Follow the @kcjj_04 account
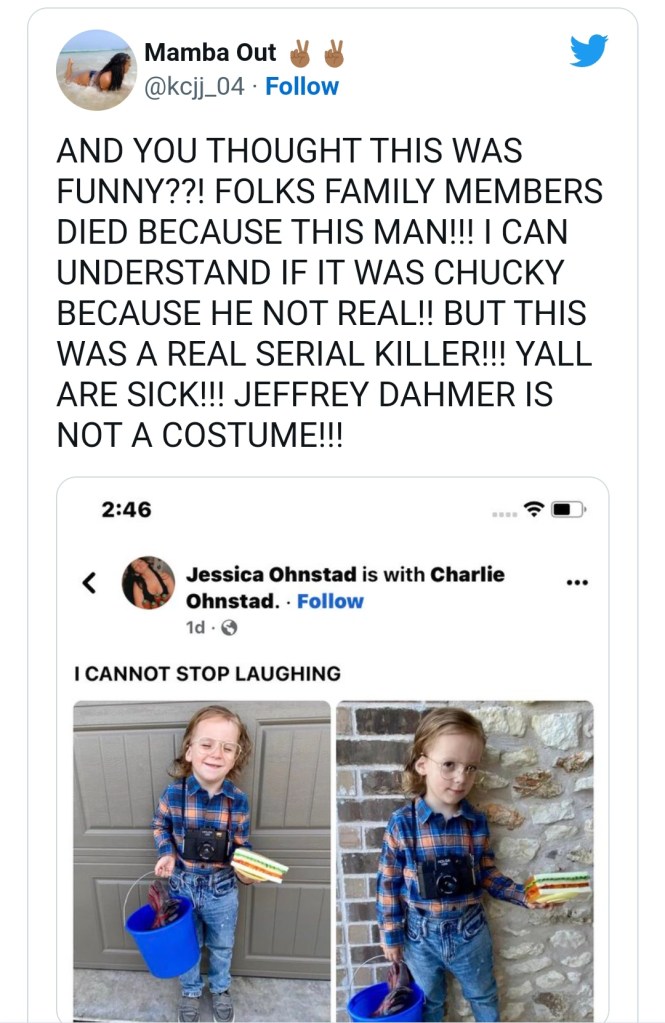The image size is (665, 1023). tap(302, 87)
